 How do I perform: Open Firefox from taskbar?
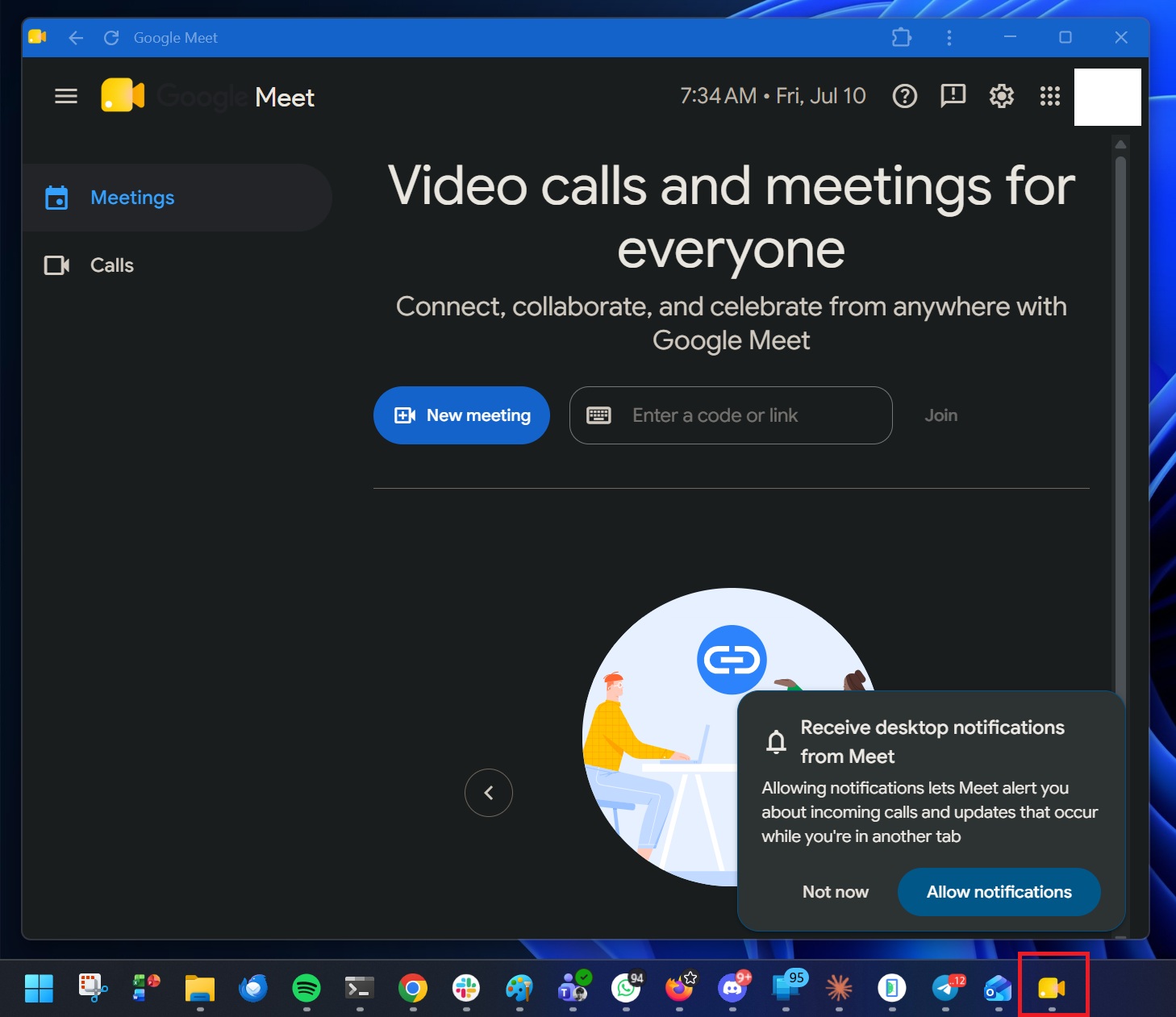680,988
